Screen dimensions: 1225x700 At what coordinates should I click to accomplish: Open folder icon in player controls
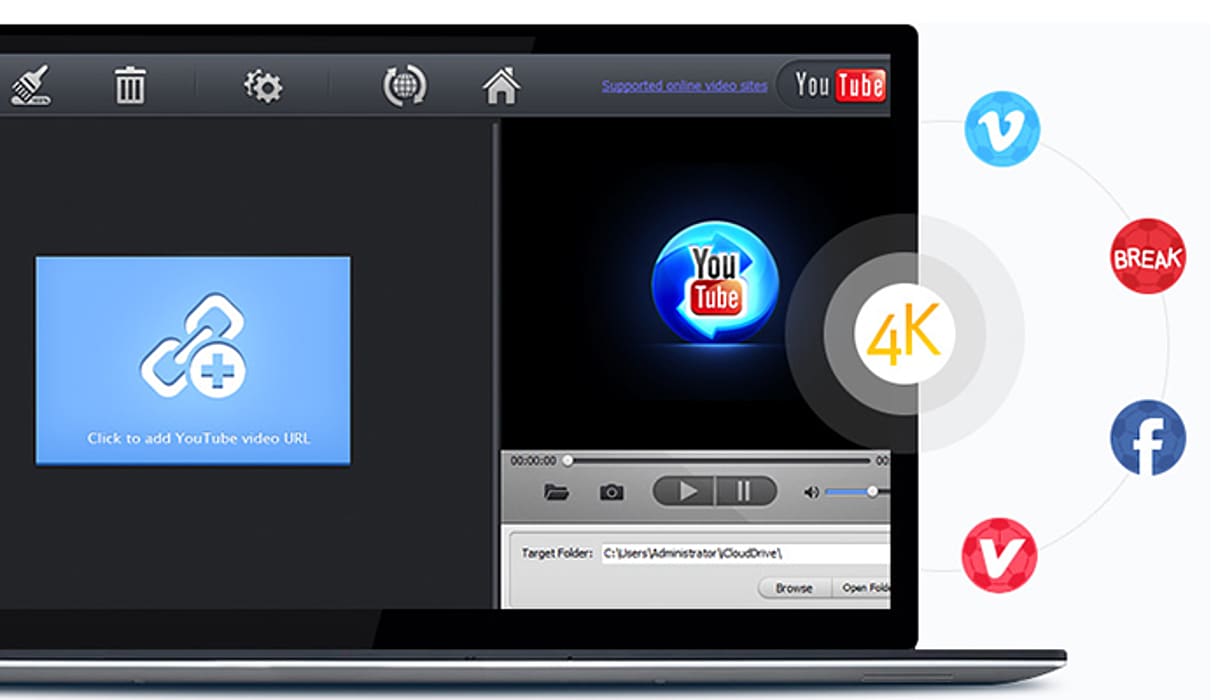tap(556, 492)
